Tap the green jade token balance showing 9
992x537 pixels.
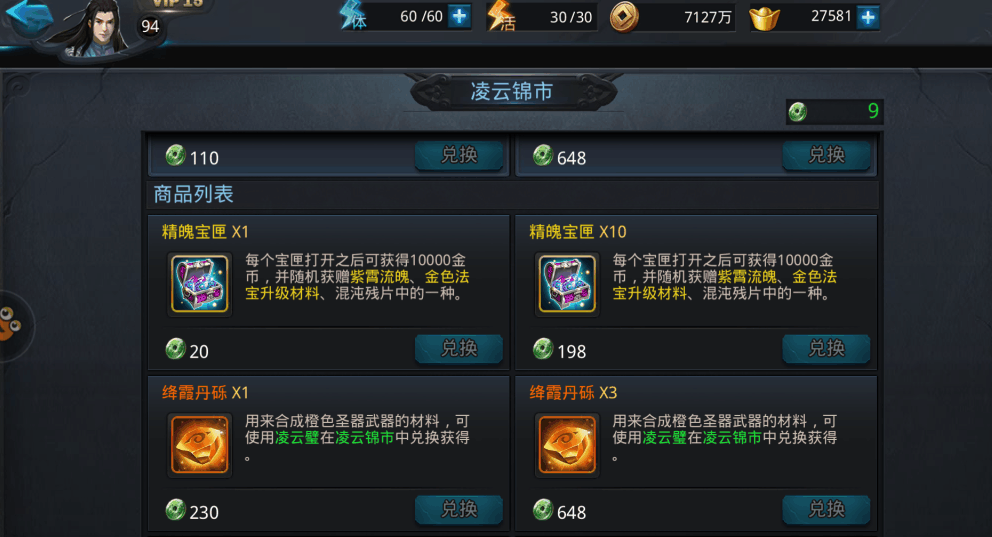[x=834, y=112]
